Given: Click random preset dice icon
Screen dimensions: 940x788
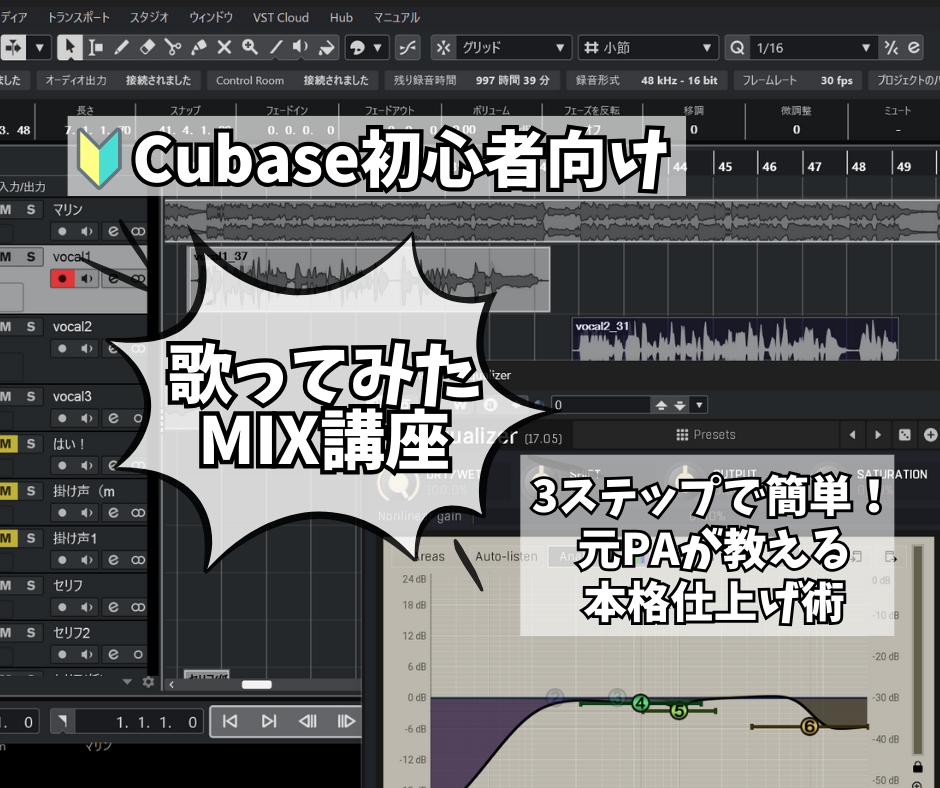Looking at the screenshot, I should pos(905,435).
